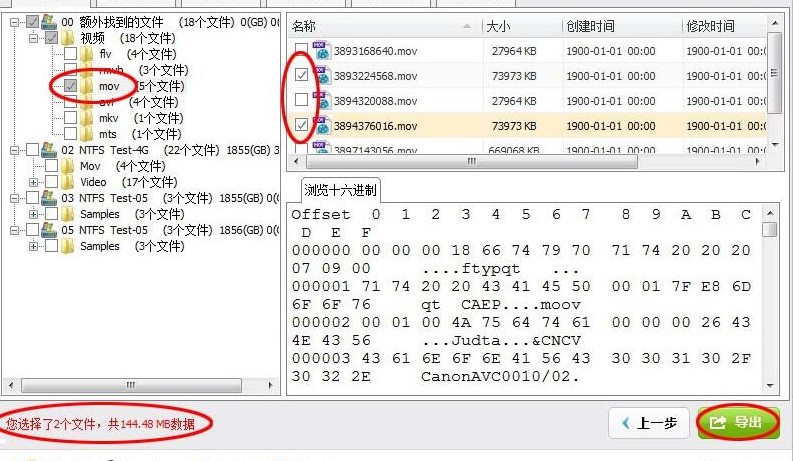Click the 73973 KB size of 3893224568.mov
This screenshot has height=461, width=793.
point(514,76)
